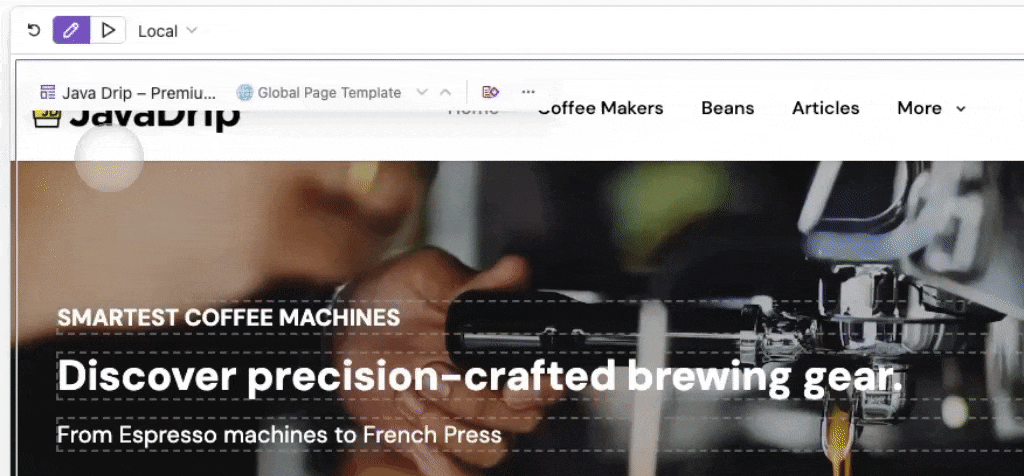
Task: Click the JavaDrip logo icon
Action: tap(46, 118)
